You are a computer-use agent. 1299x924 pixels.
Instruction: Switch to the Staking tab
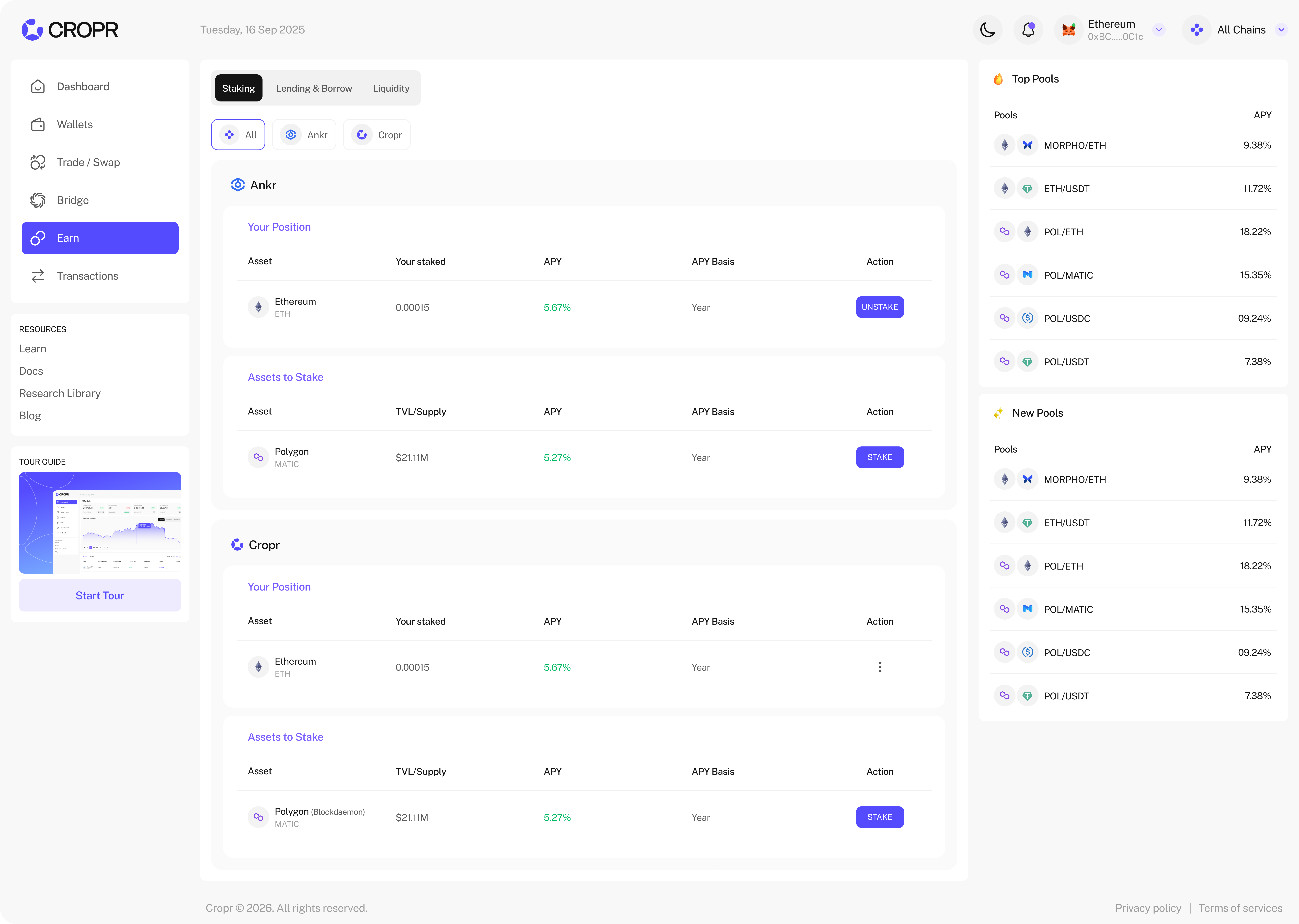(238, 88)
